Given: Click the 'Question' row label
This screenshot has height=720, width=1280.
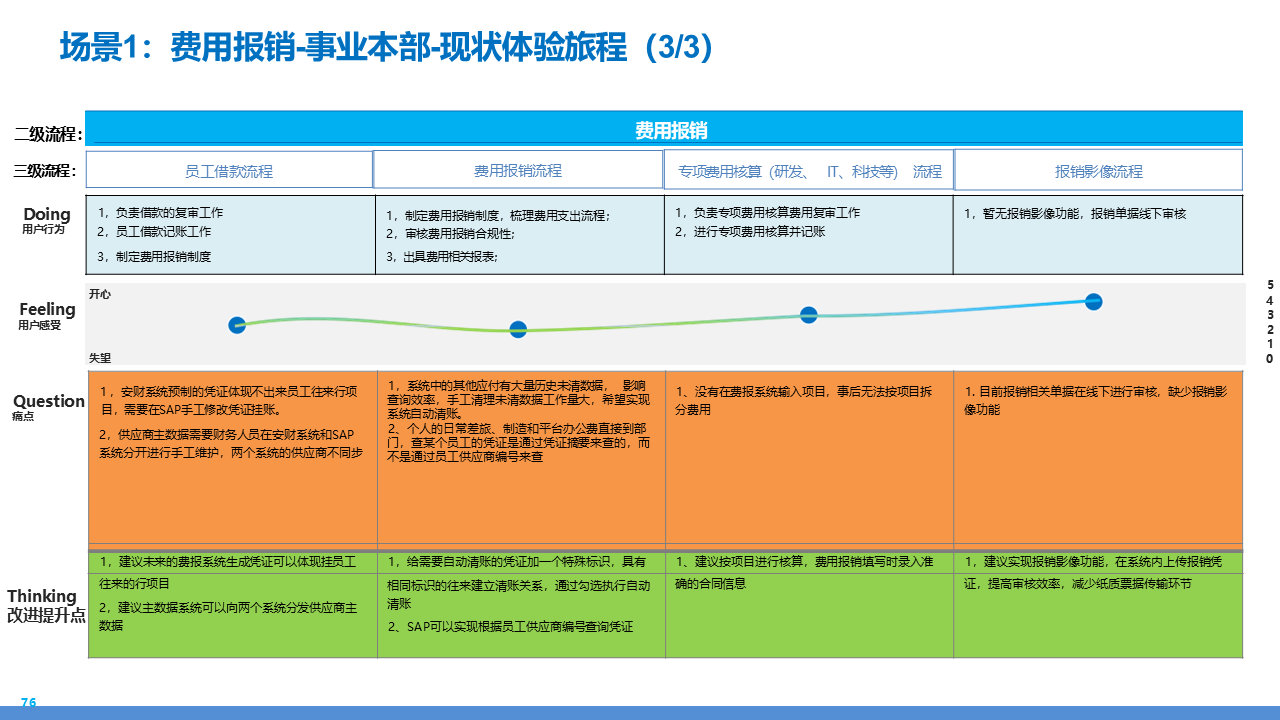Looking at the screenshot, I should click(49, 401).
